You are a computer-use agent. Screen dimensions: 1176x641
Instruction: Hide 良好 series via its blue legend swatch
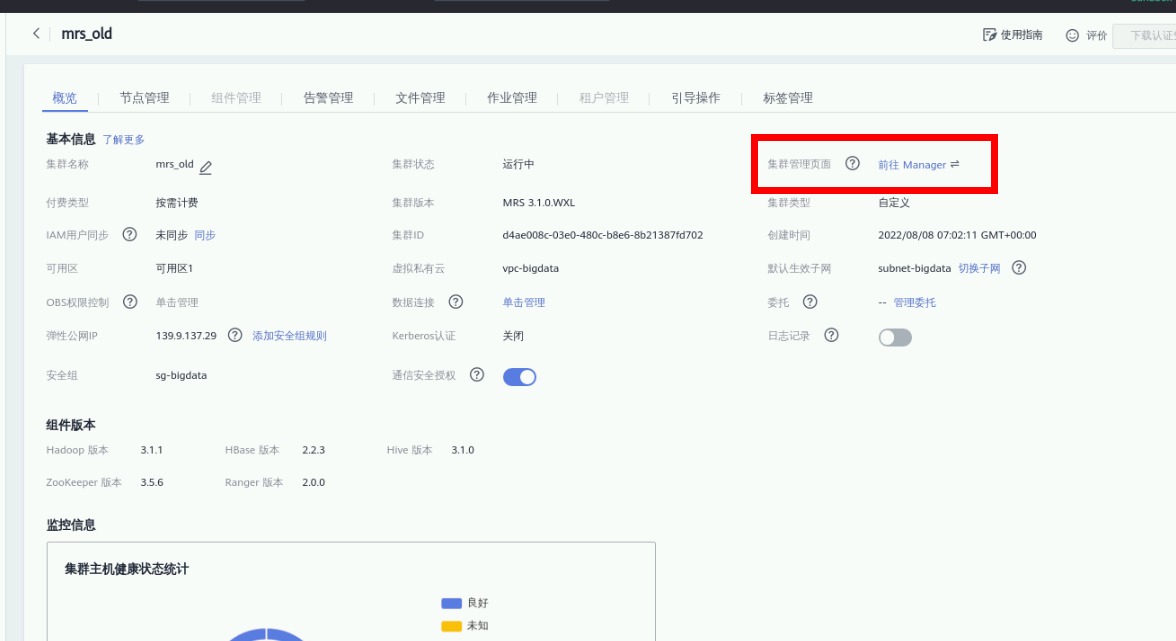click(x=451, y=603)
